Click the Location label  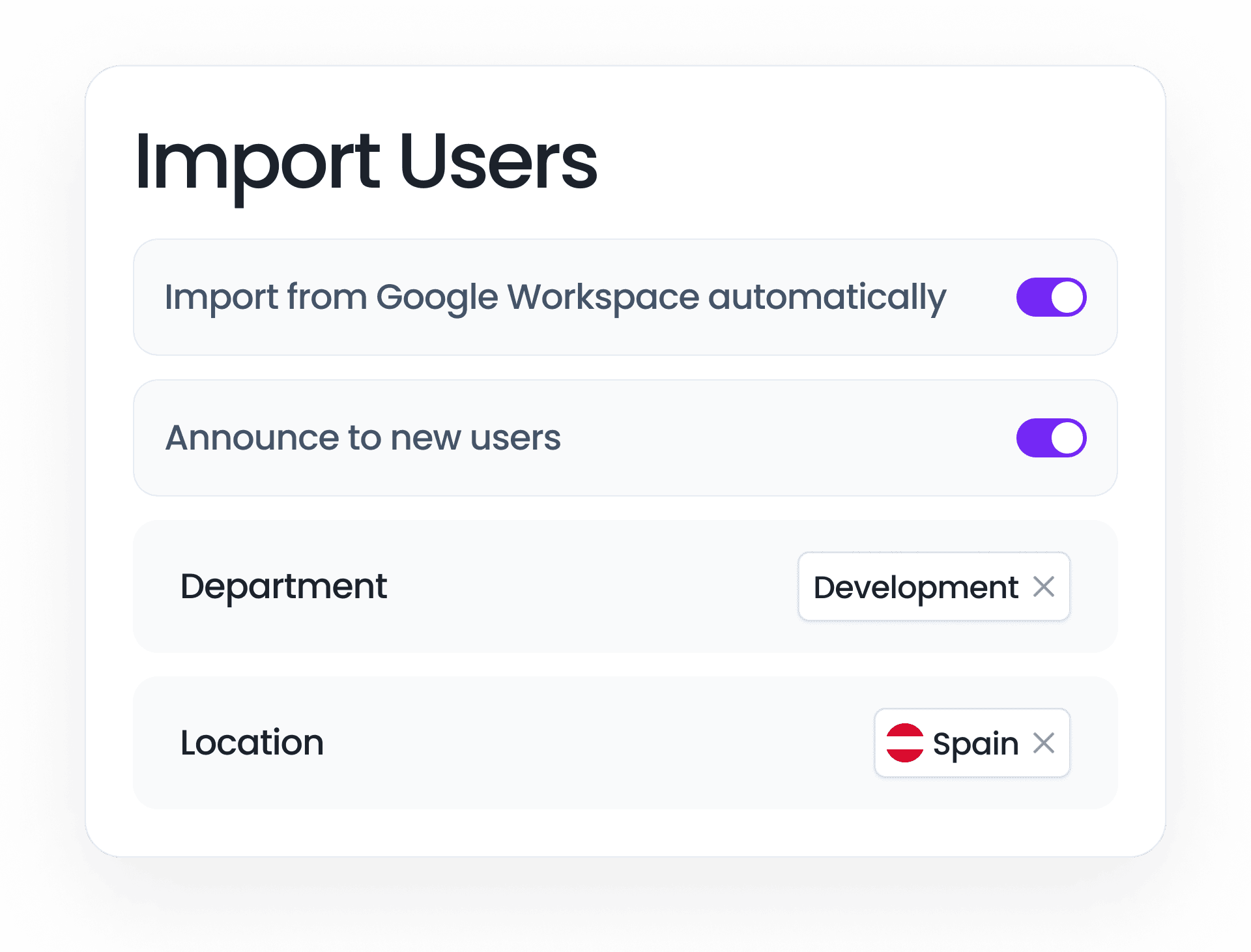[x=252, y=743]
